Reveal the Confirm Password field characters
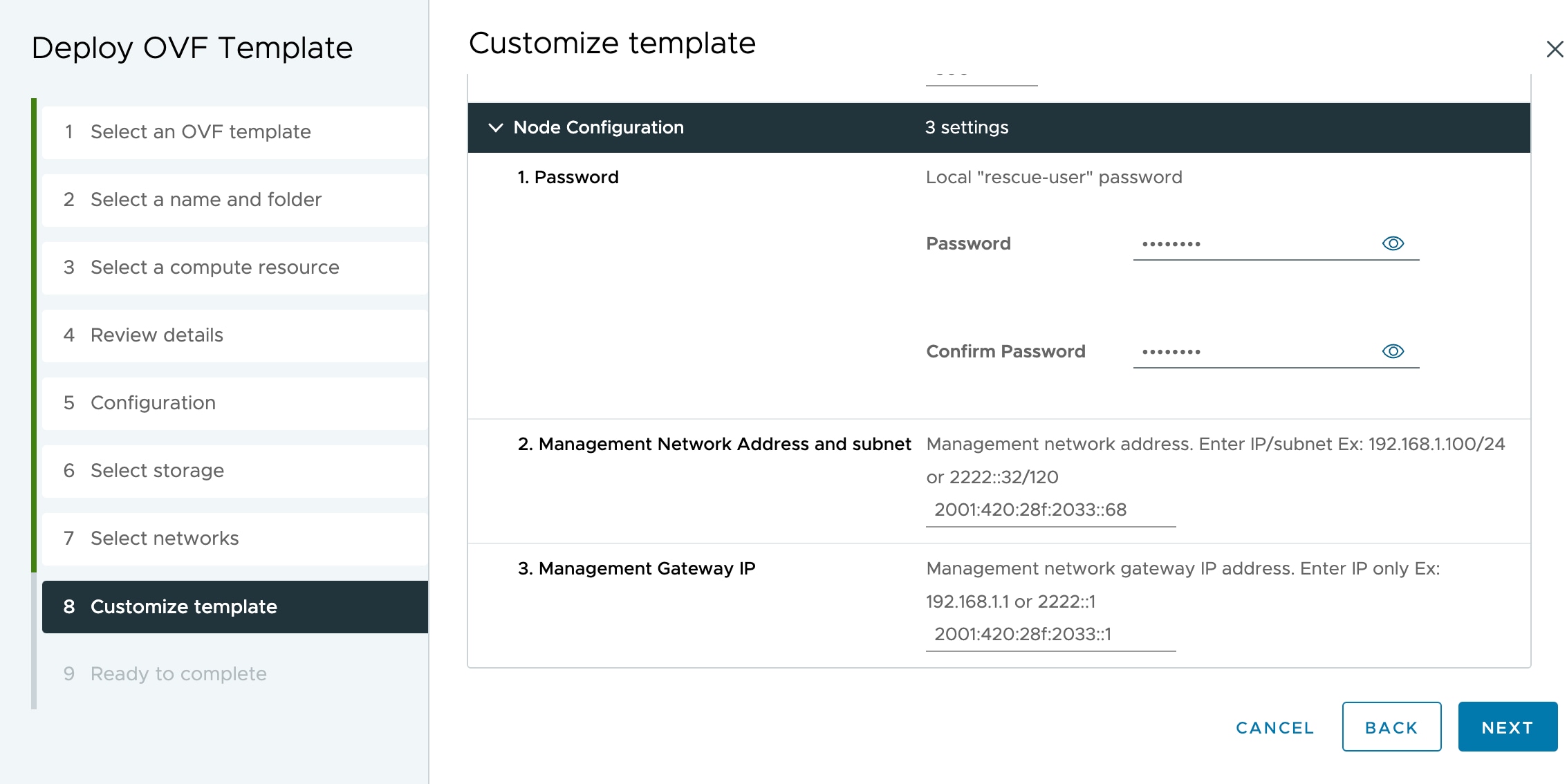This screenshot has width=1567, height=784. pyautogui.click(x=1393, y=351)
